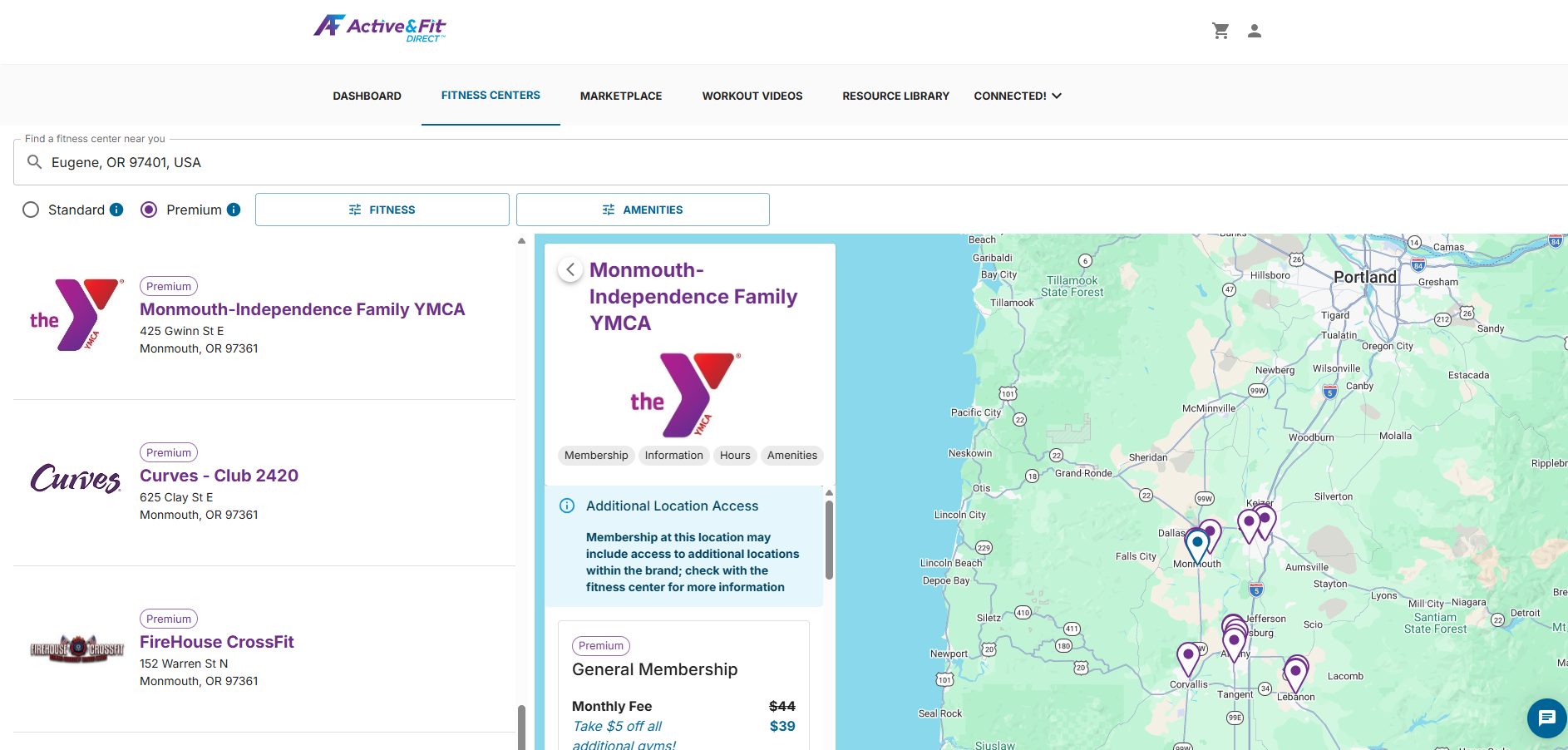Open the user account profile icon
Image resolution: width=1568 pixels, height=750 pixels.
1255,31
